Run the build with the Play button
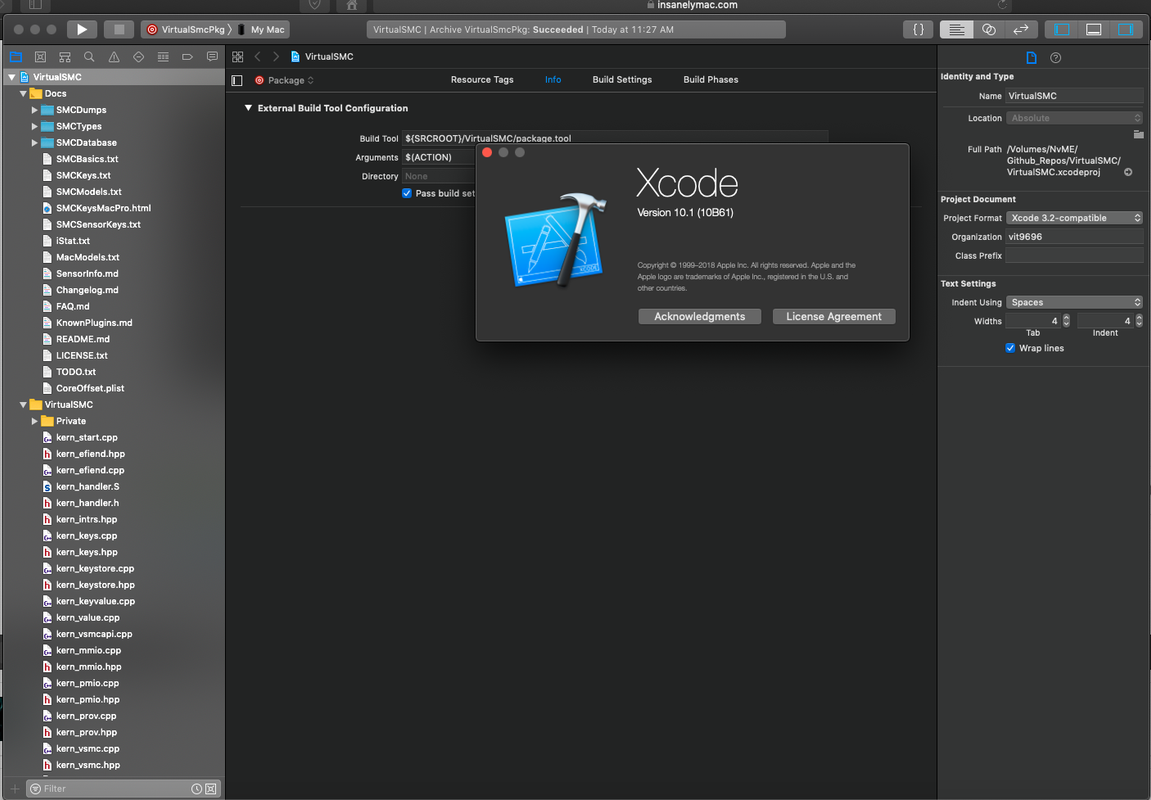The height and width of the screenshot is (800, 1151). coord(81,29)
